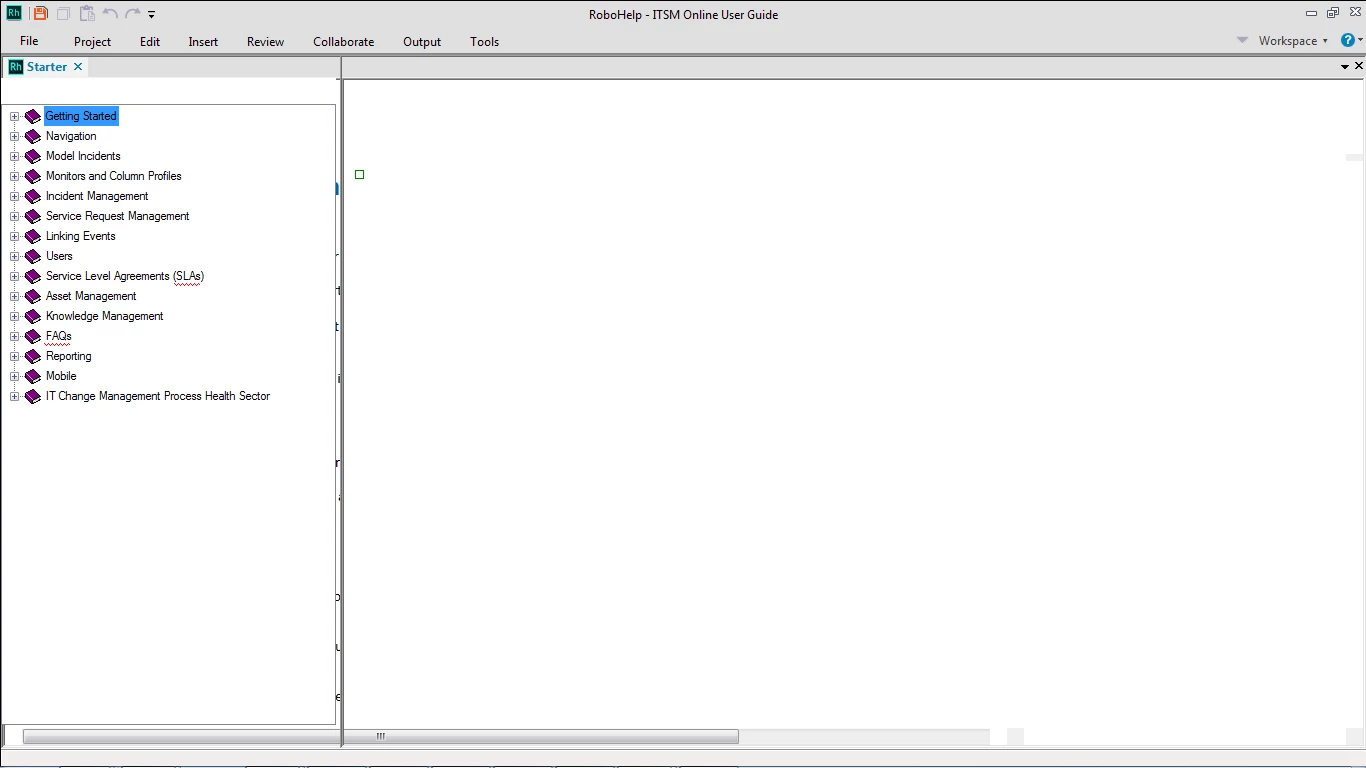Expand the Linking Events book

click(15, 236)
